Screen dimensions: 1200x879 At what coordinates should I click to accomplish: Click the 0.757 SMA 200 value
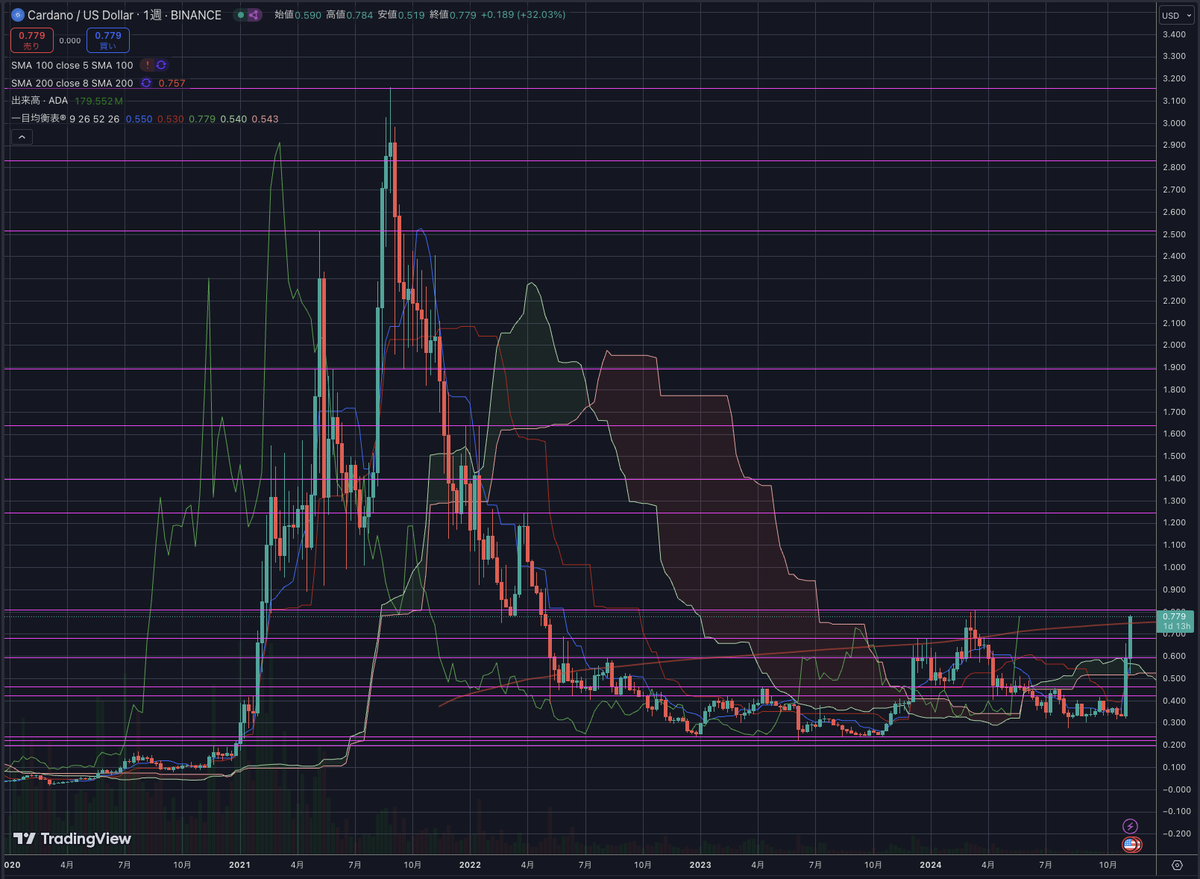click(172, 83)
